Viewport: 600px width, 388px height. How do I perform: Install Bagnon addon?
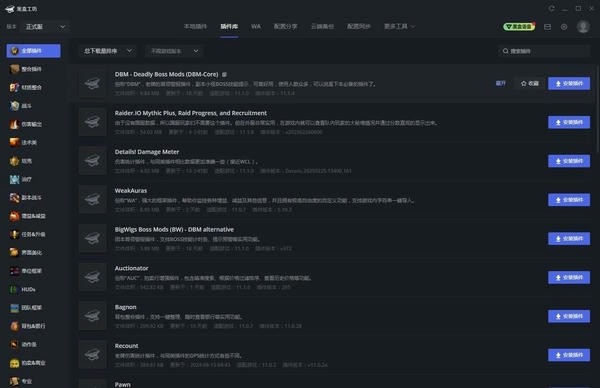(x=569, y=316)
